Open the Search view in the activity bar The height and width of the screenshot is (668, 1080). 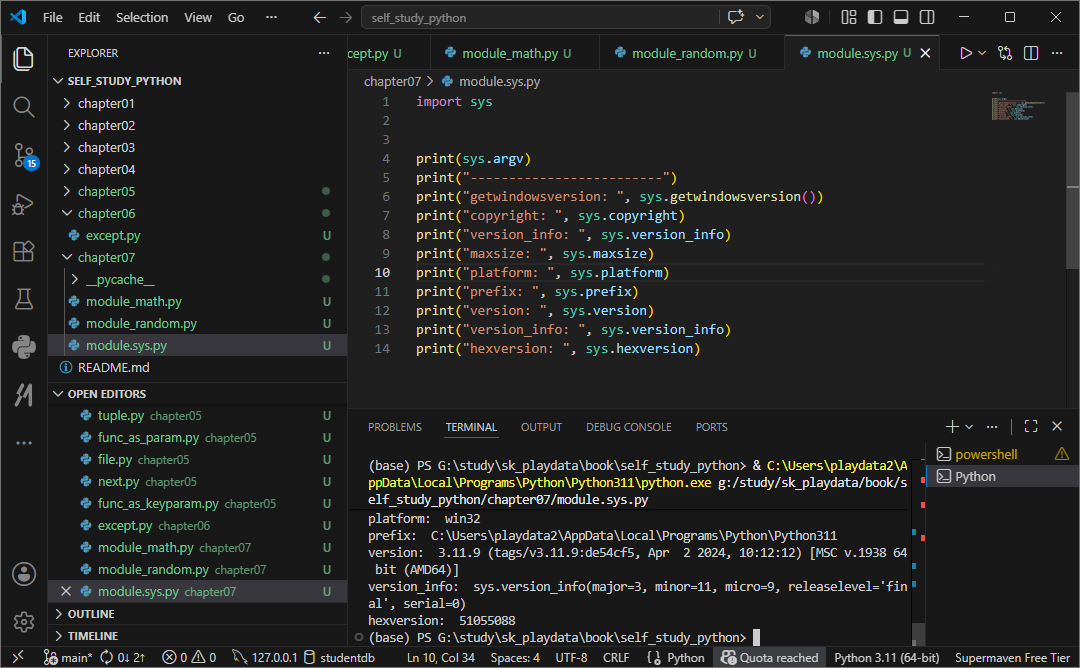point(23,107)
